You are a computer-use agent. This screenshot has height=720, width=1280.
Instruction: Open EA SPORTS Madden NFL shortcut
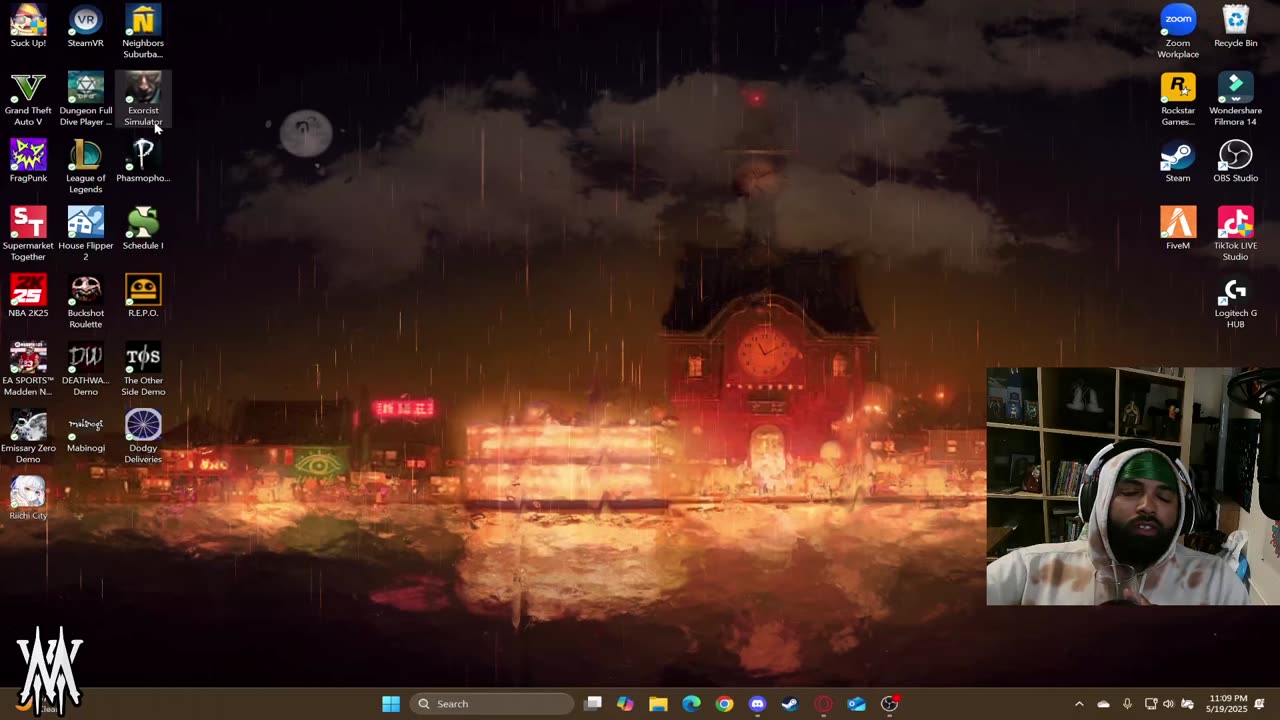pyautogui.click(x=28, y=369)
